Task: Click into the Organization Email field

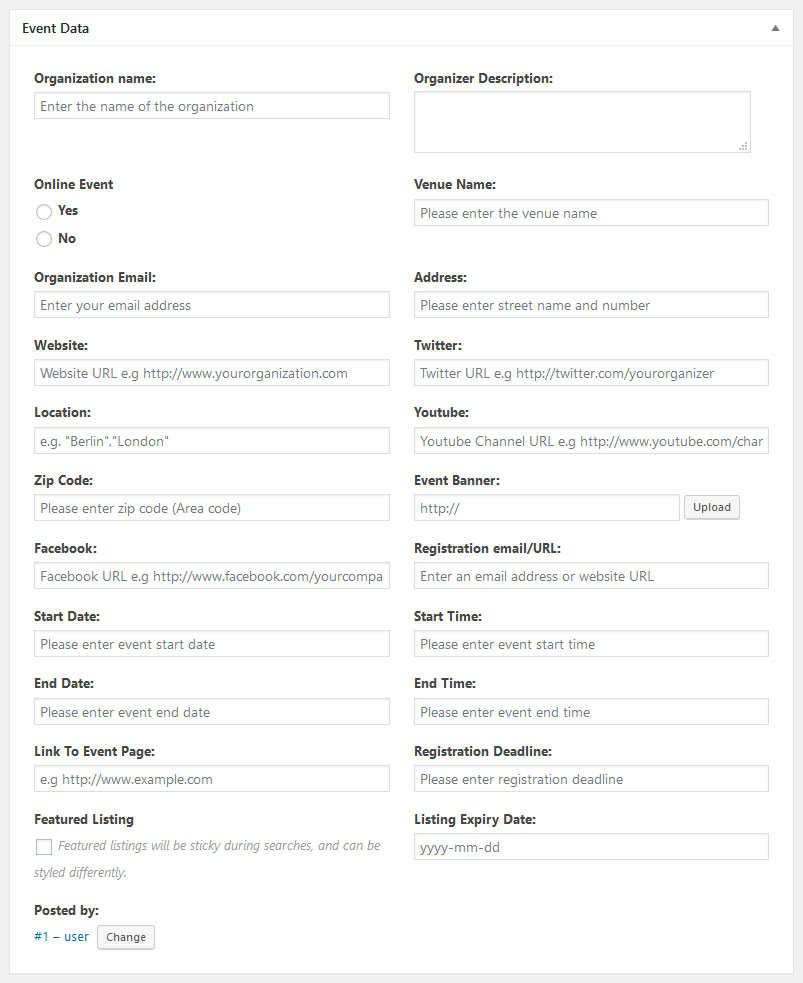Action: click(212, 305)
